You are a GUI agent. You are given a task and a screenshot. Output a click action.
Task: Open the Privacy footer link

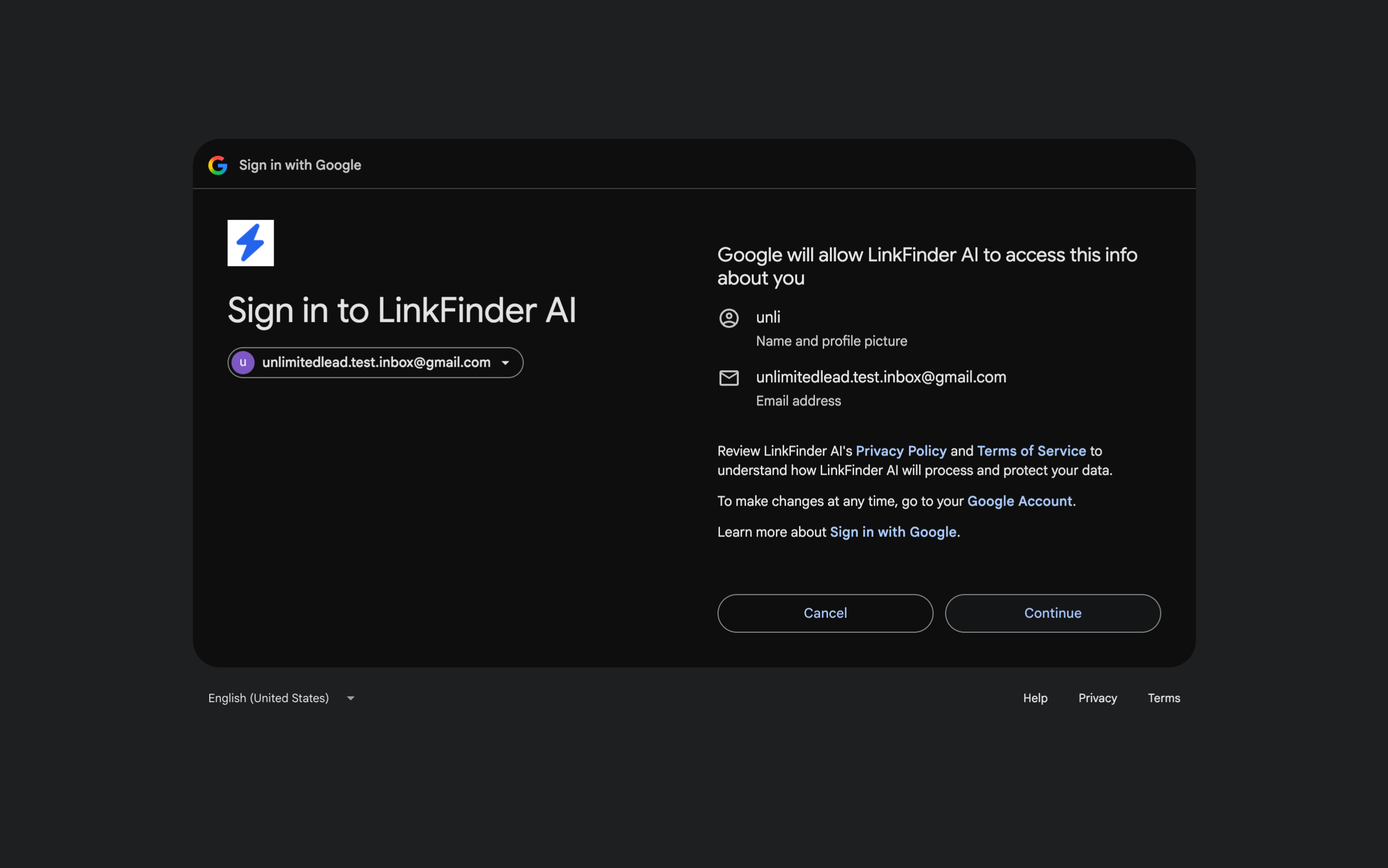pyautogui.click(x=1097, y=698)
